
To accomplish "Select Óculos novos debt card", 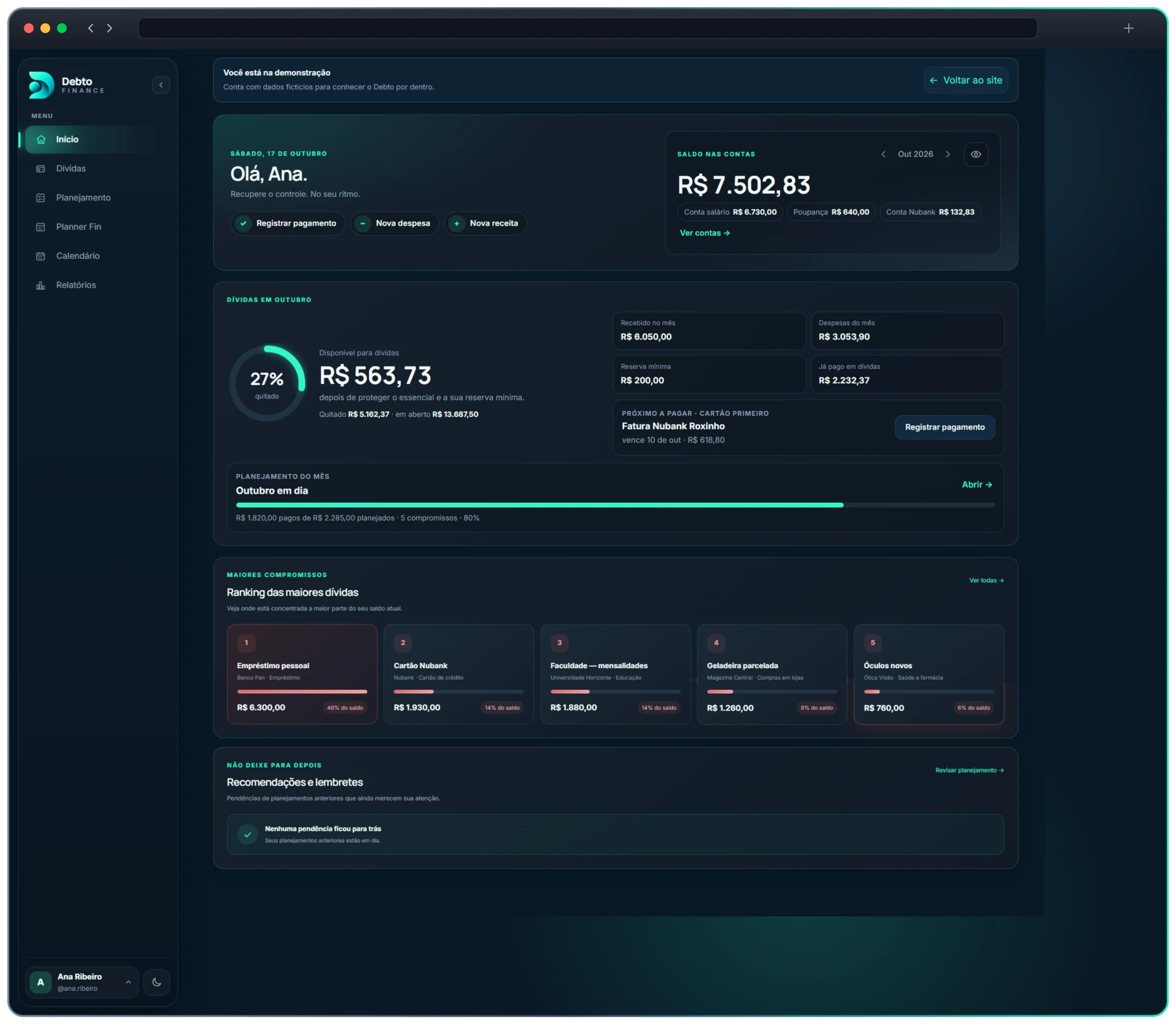I will point(929,674).
